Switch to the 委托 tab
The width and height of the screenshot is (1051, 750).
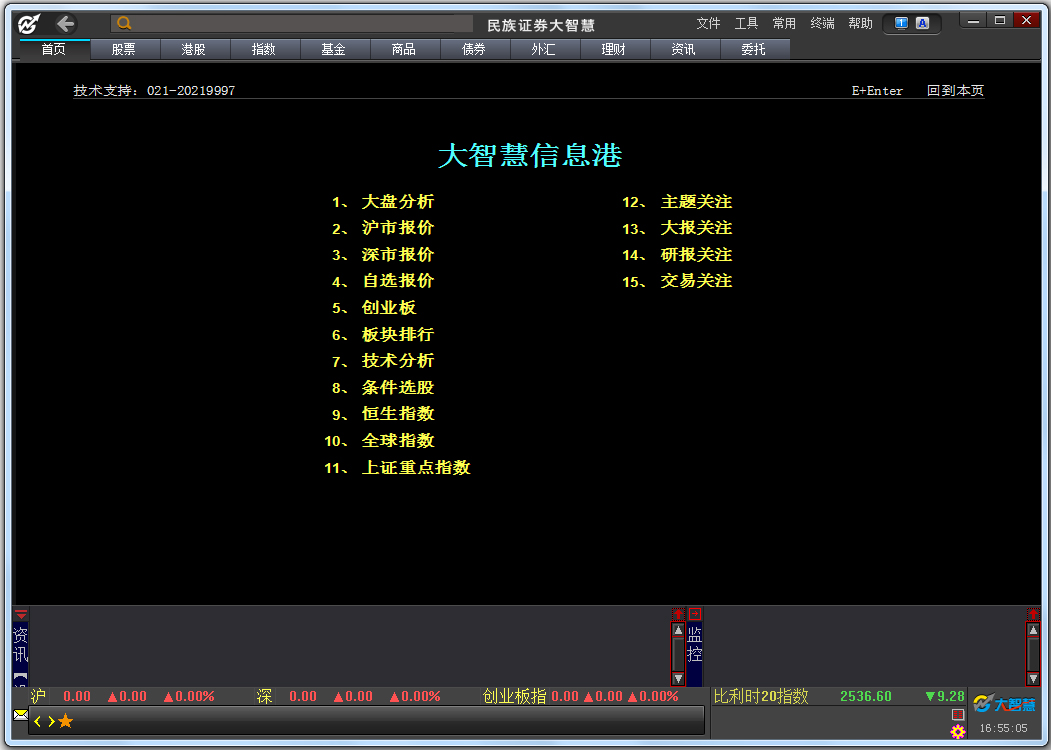pyautogui.click(x=754, y=50)
